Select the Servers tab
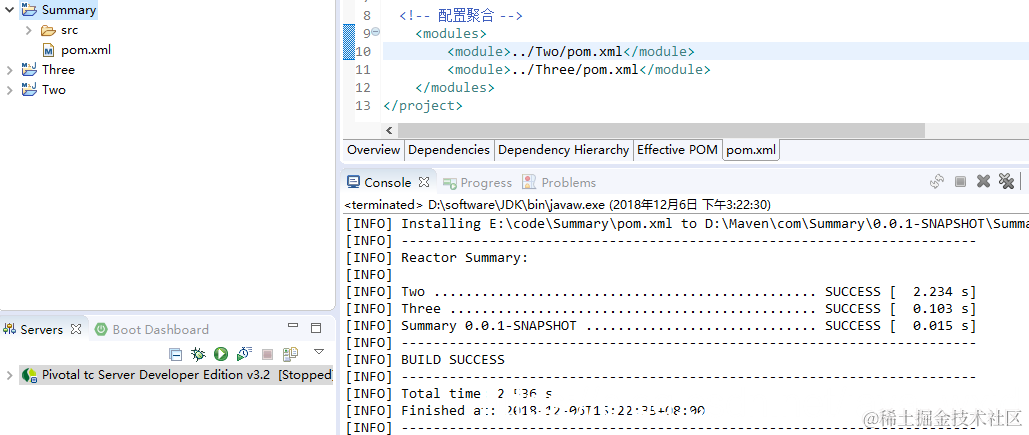The image size is (1029, 435). 41,329
